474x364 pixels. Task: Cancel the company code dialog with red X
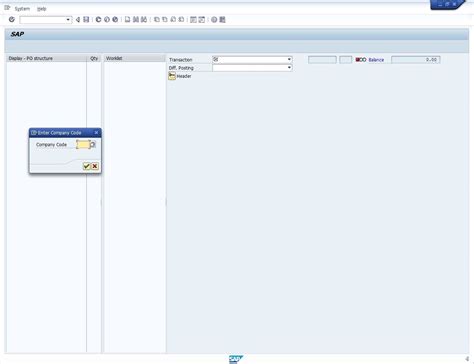point(95,166)
